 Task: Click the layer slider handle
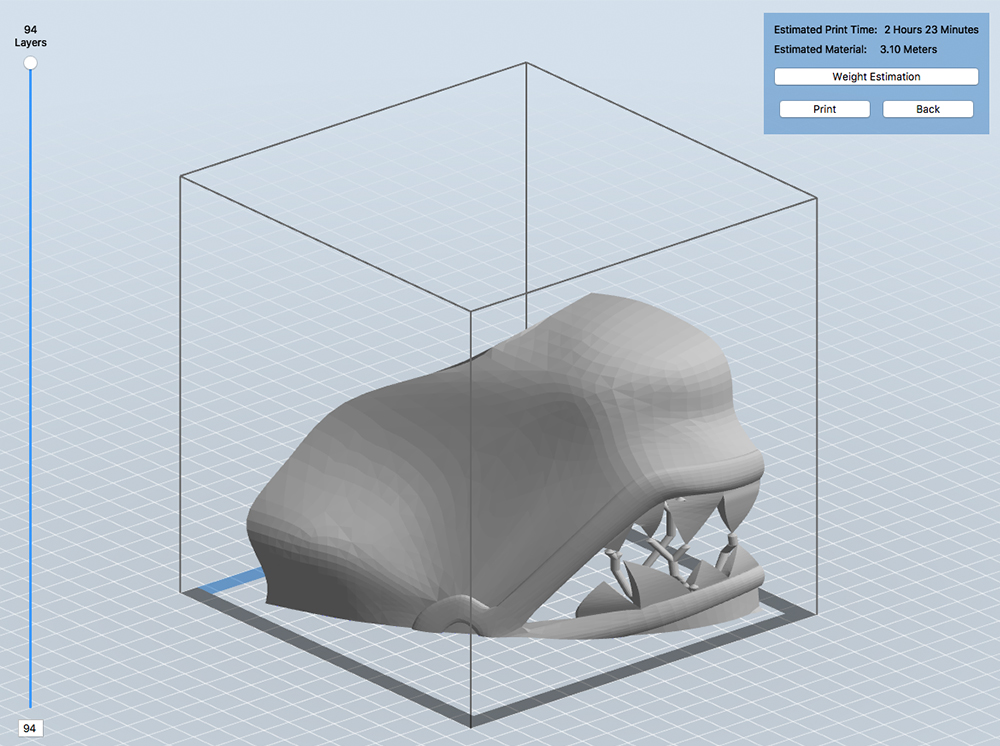pos(30,62)
